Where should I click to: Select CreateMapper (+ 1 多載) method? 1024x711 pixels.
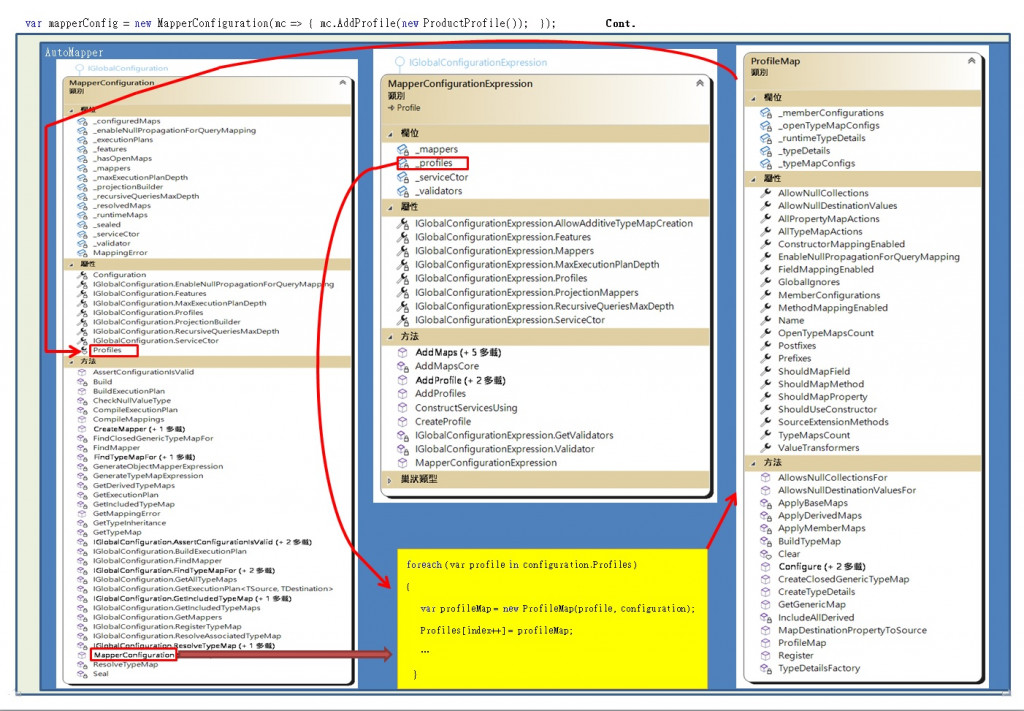point(138,429)
